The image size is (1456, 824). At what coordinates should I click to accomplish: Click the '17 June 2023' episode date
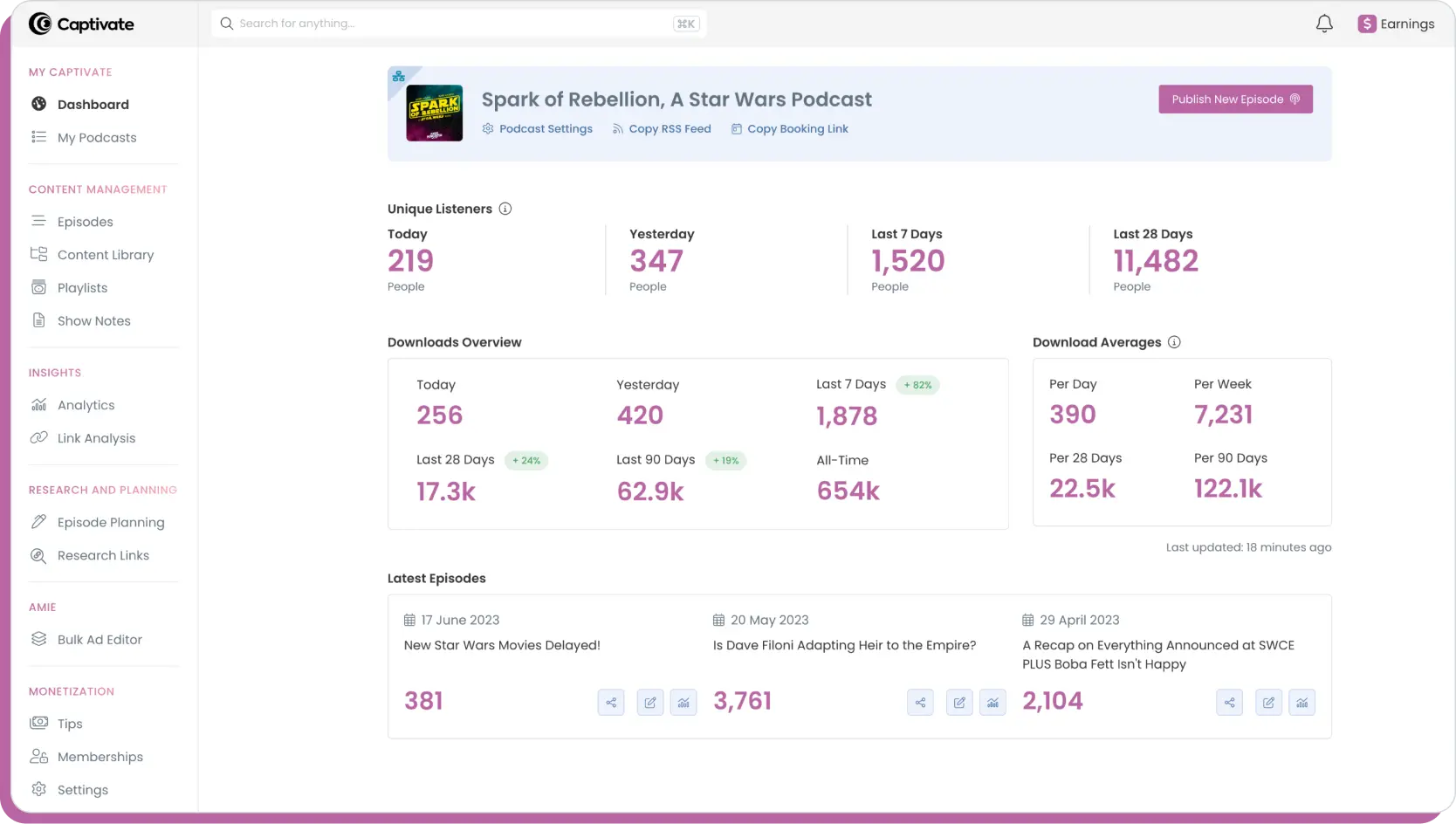point(460,620)
